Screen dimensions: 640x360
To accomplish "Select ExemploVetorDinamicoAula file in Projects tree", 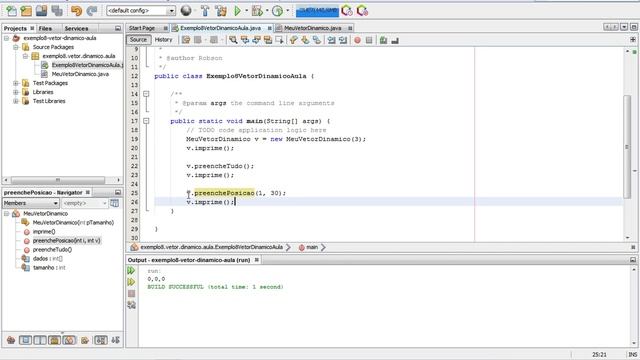I will coord(87,65).
